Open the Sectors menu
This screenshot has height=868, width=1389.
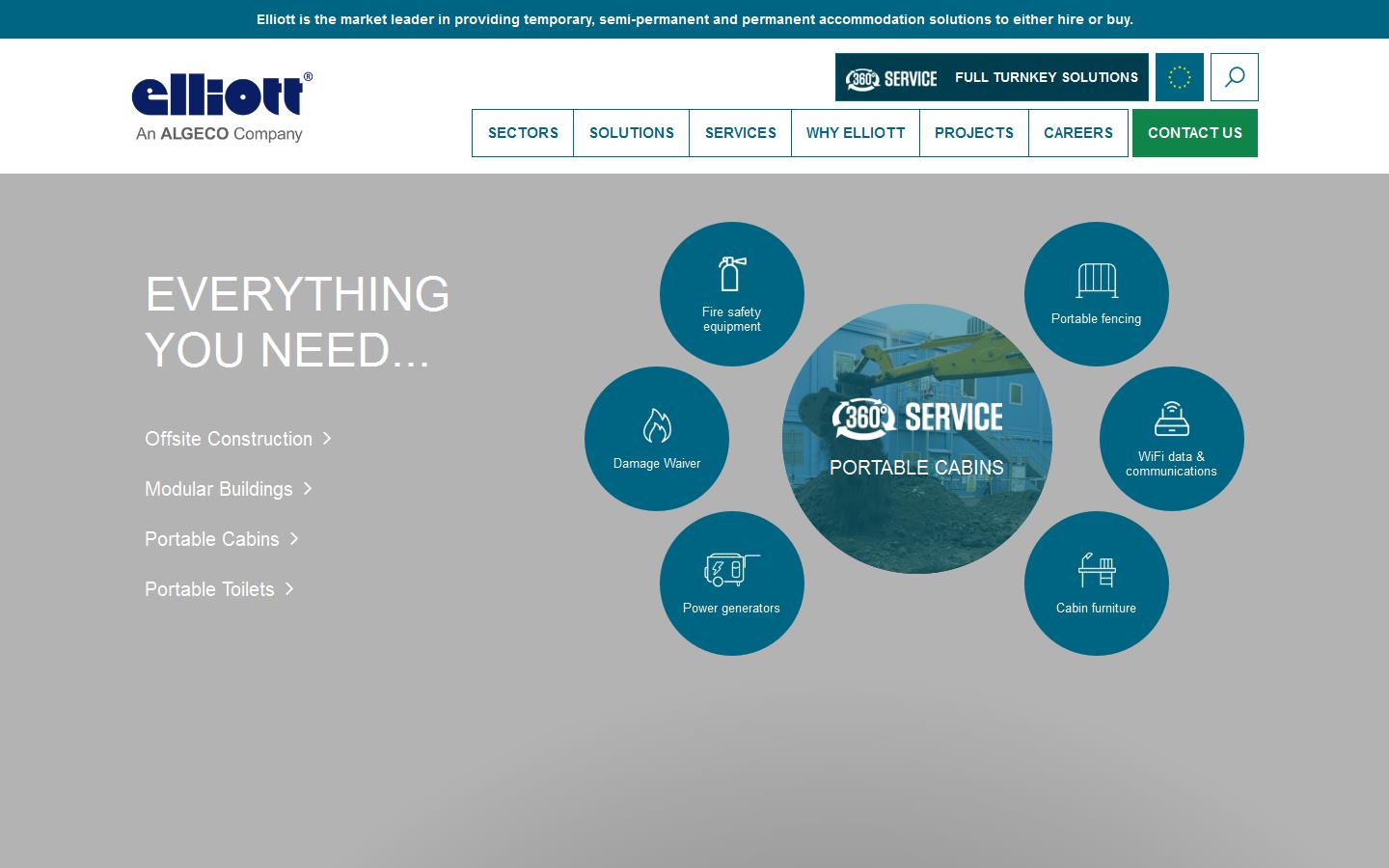[x=523, y=133]
